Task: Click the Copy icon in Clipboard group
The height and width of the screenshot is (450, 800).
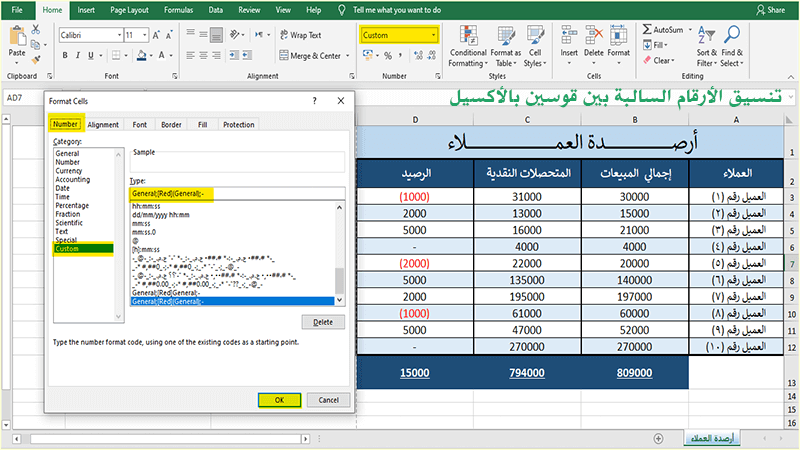Action: click(36, 45)
